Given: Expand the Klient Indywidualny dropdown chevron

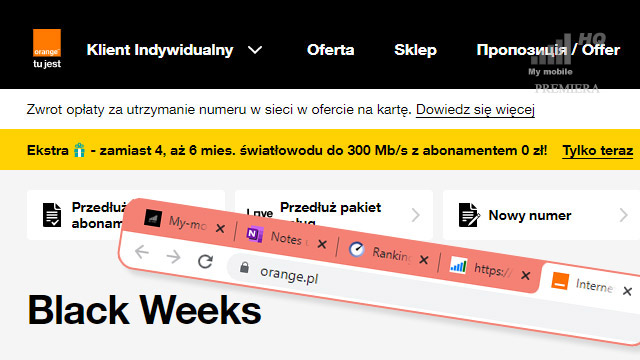Looking at the screenshot, I should (x=255, y=50).
